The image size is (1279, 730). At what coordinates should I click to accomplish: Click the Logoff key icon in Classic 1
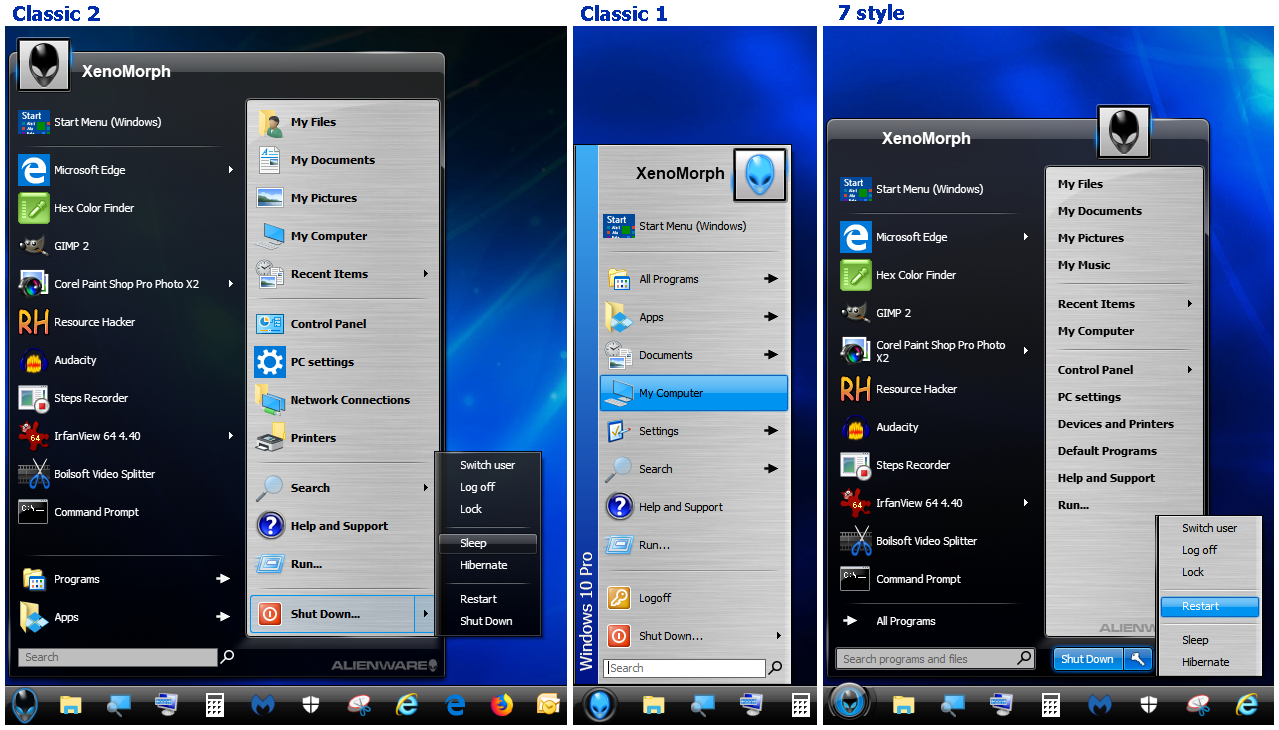[x=619, y=598]
